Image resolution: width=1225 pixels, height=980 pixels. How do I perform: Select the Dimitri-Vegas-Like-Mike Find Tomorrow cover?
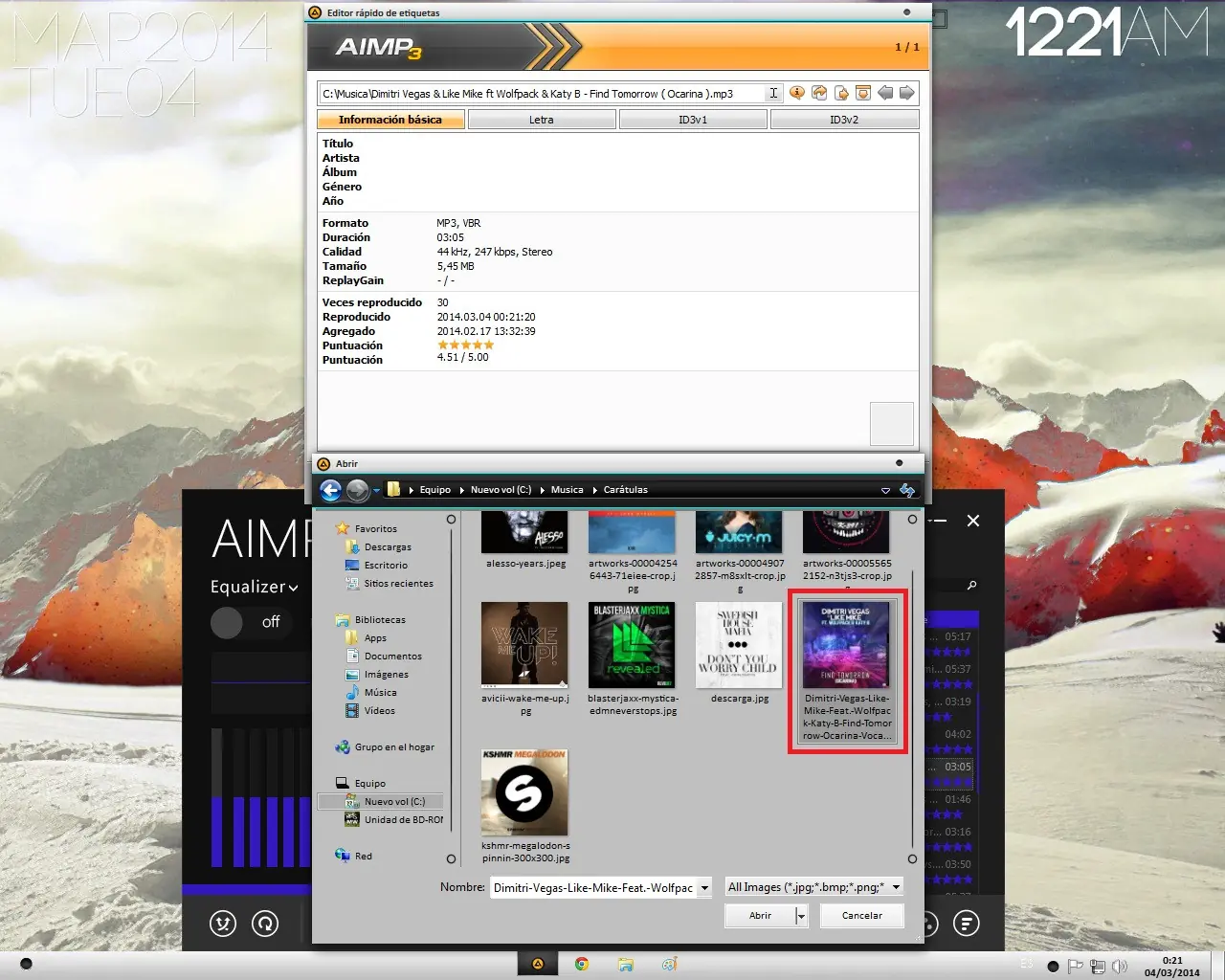pyautogui.click(x=847, y=670)
